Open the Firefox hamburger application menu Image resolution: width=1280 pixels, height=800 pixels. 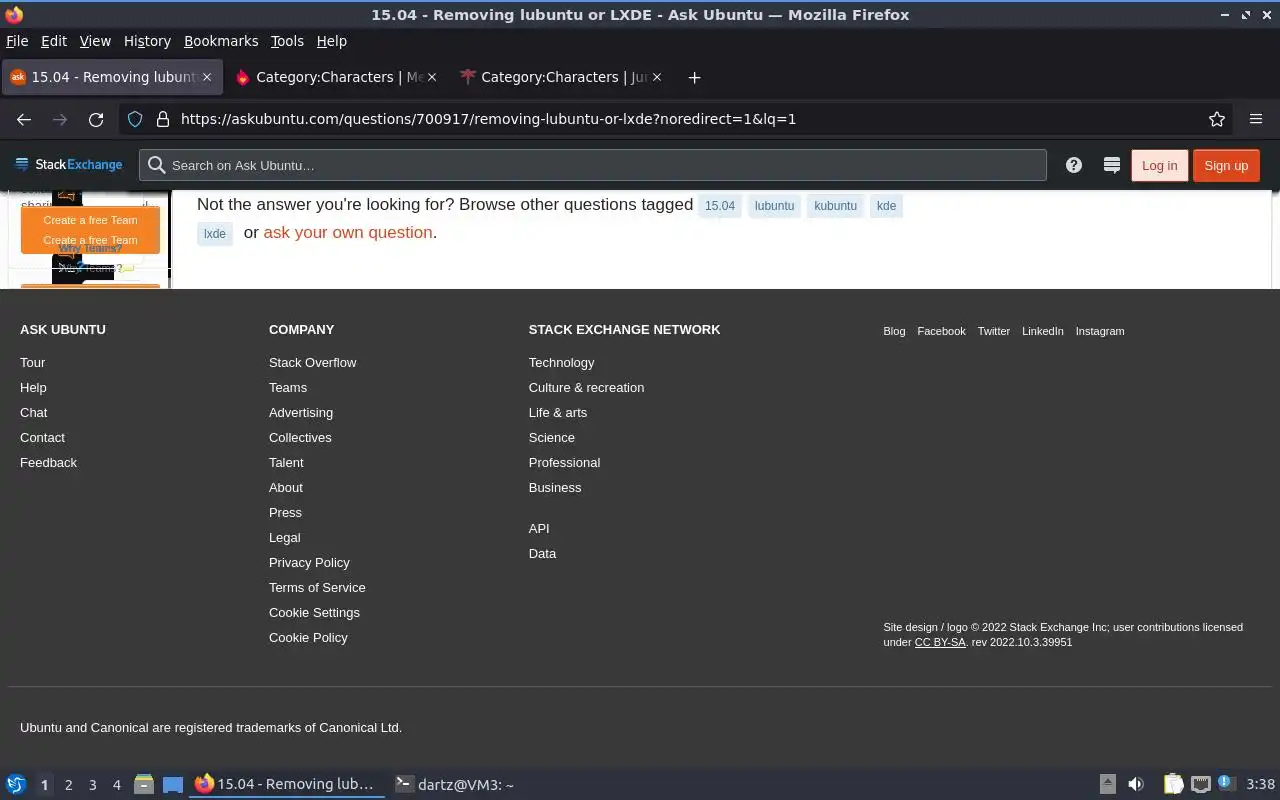tap(1256, 119)
